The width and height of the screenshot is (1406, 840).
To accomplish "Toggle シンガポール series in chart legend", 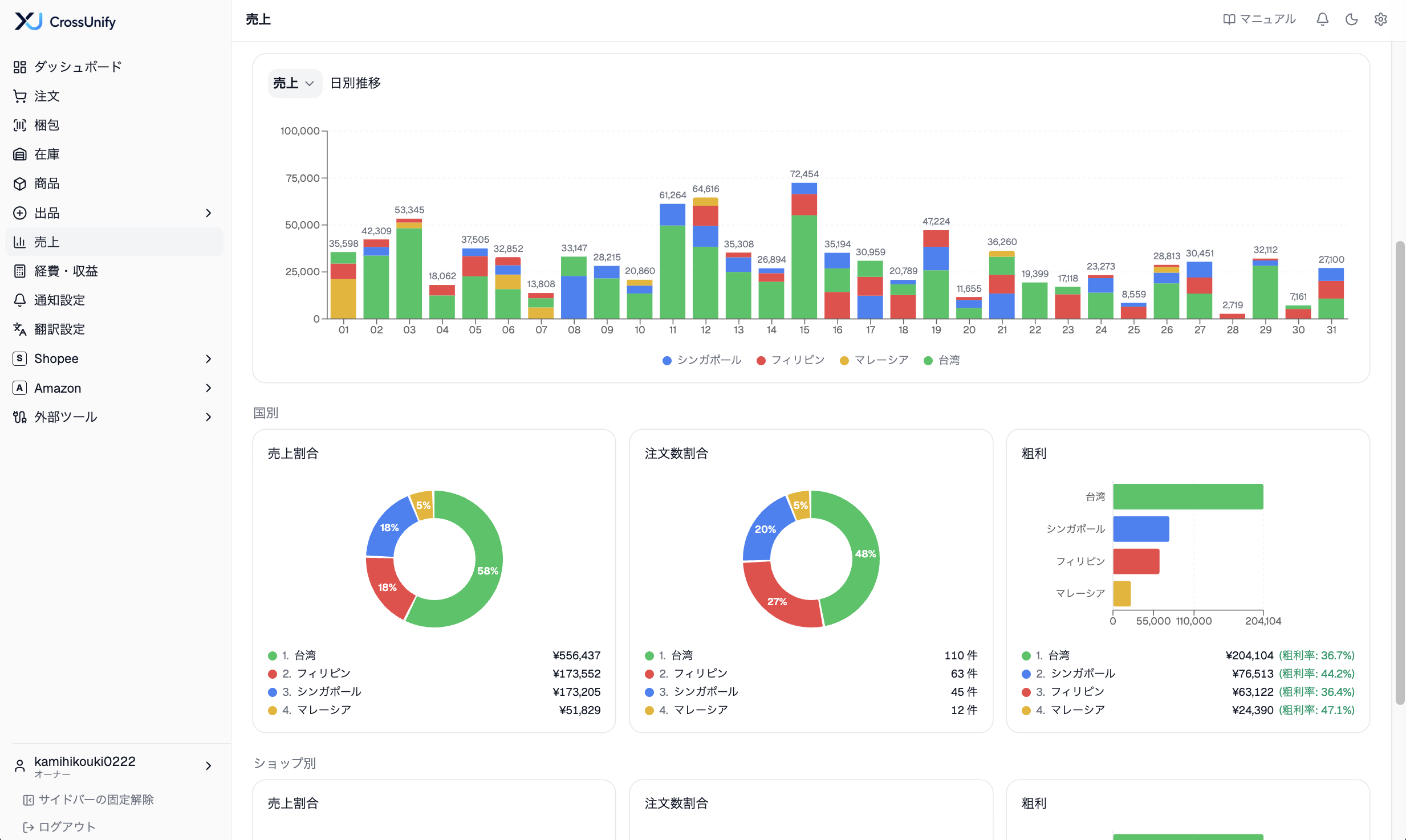I will [x=701, y=360].
